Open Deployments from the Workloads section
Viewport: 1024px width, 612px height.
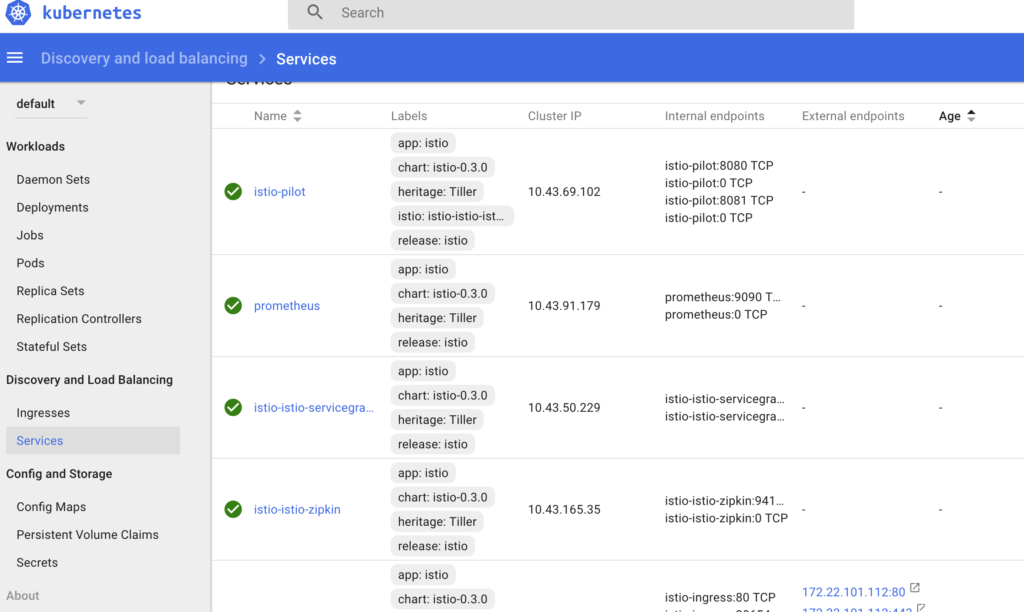click(52, 208)
